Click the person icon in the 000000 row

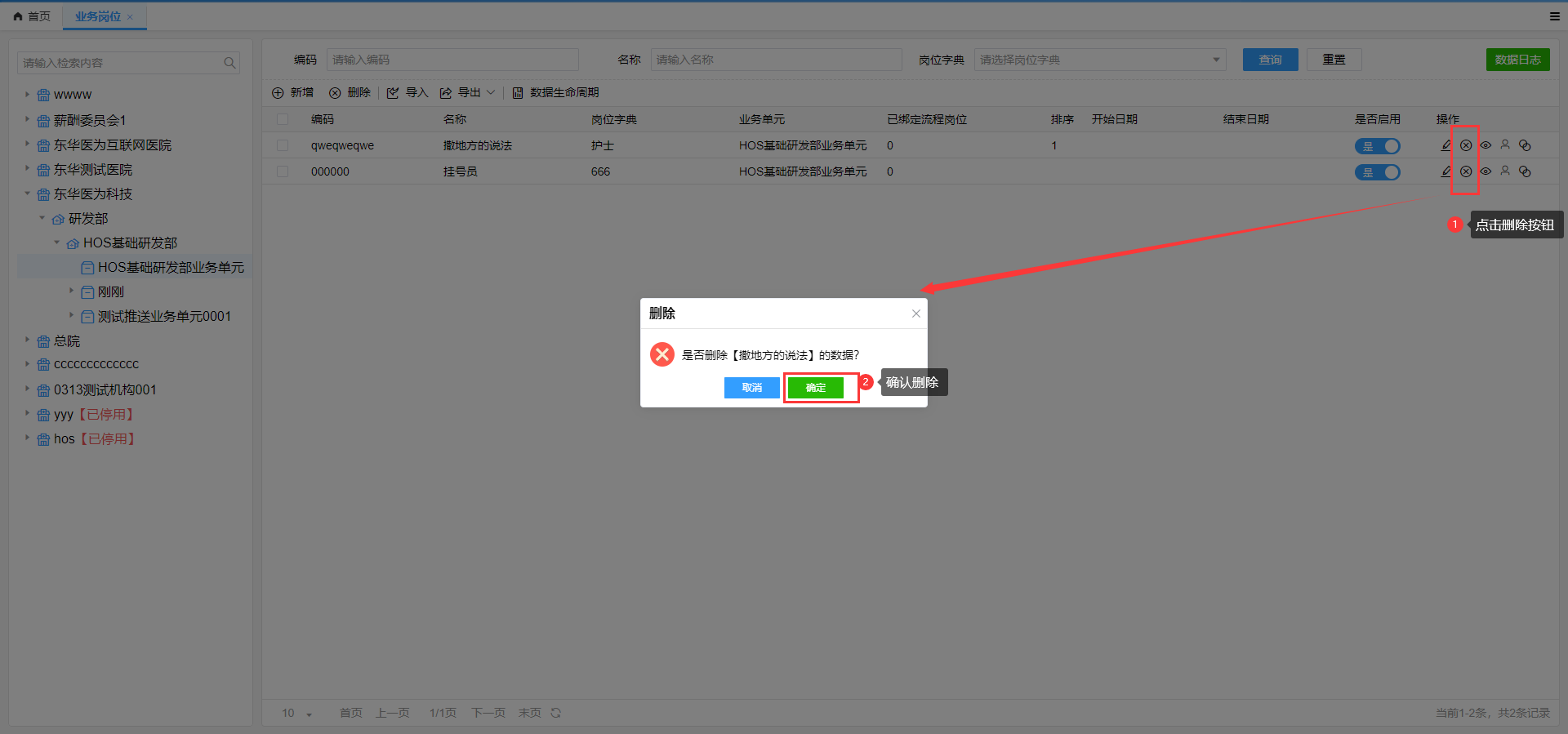pos(1505,171)
